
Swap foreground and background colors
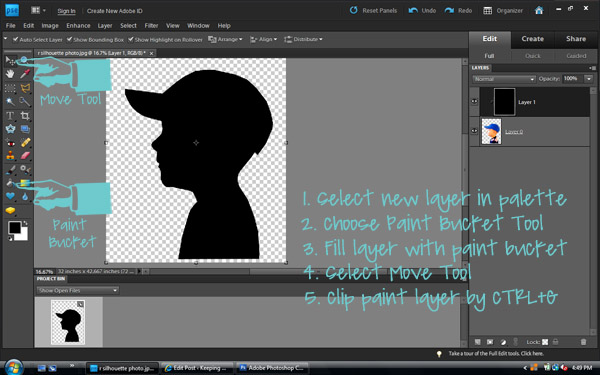pyautogui.click(x=25, y=223)
